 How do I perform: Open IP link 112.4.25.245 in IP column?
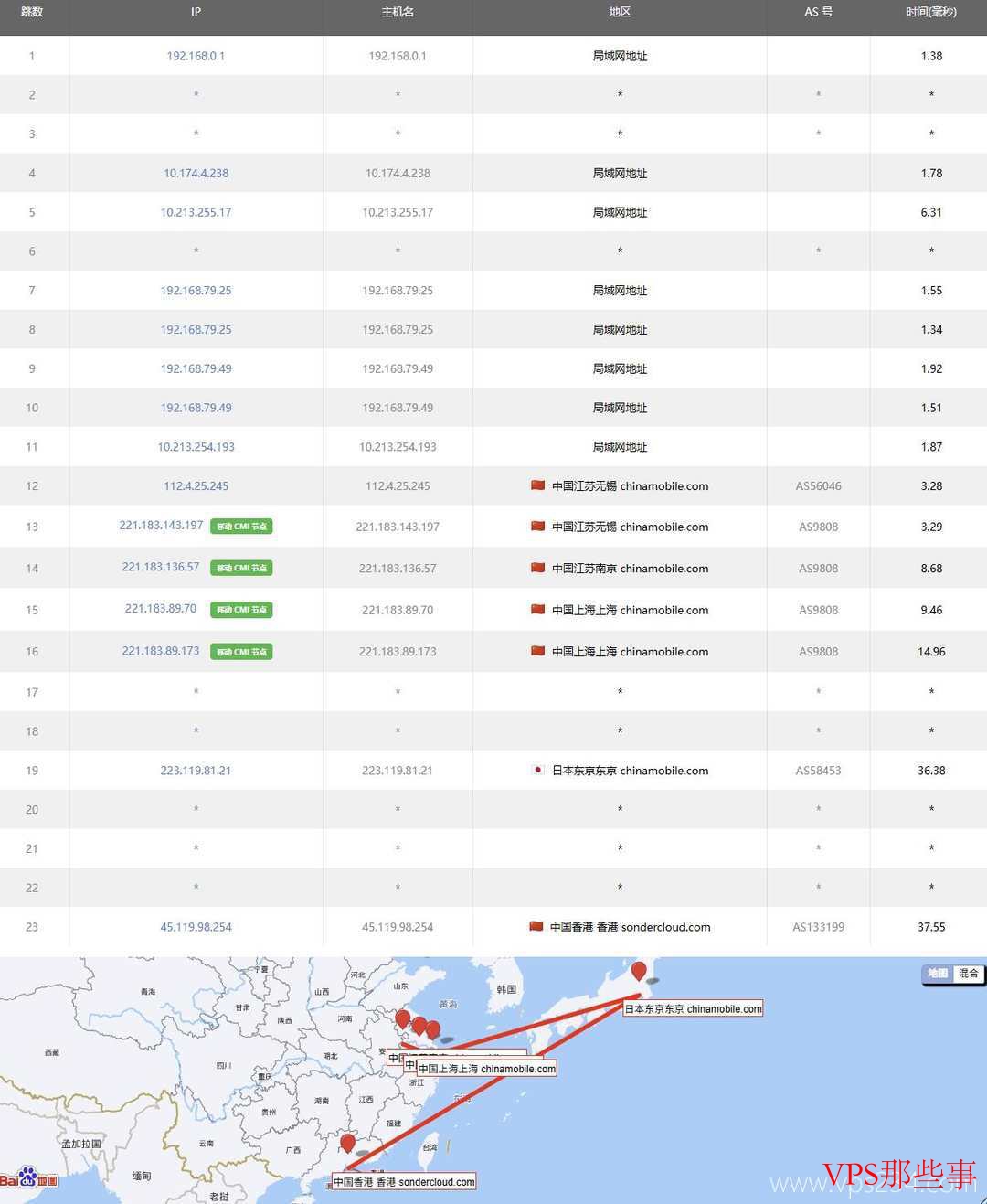point(196,486)
